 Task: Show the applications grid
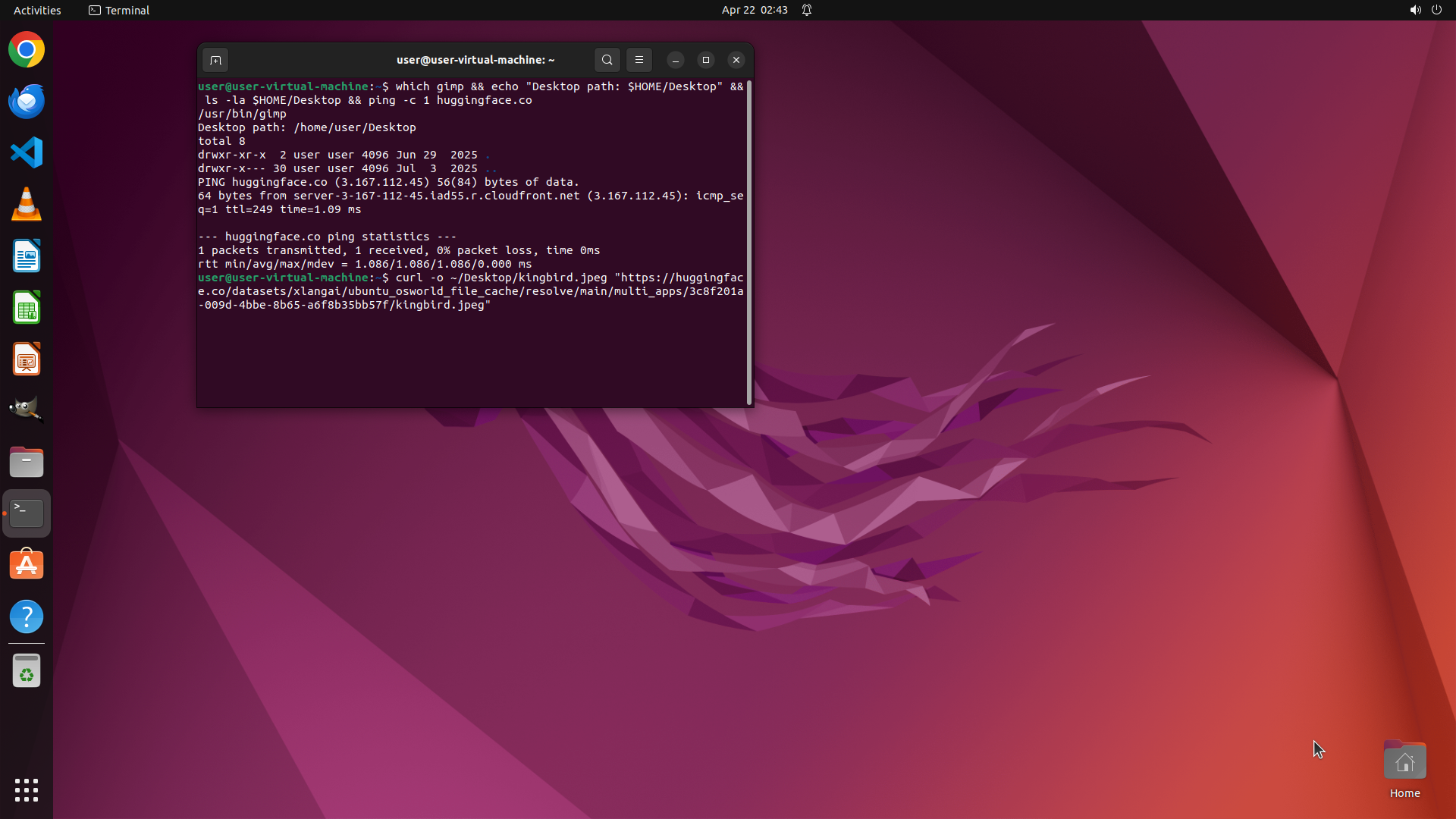point(27,790)
